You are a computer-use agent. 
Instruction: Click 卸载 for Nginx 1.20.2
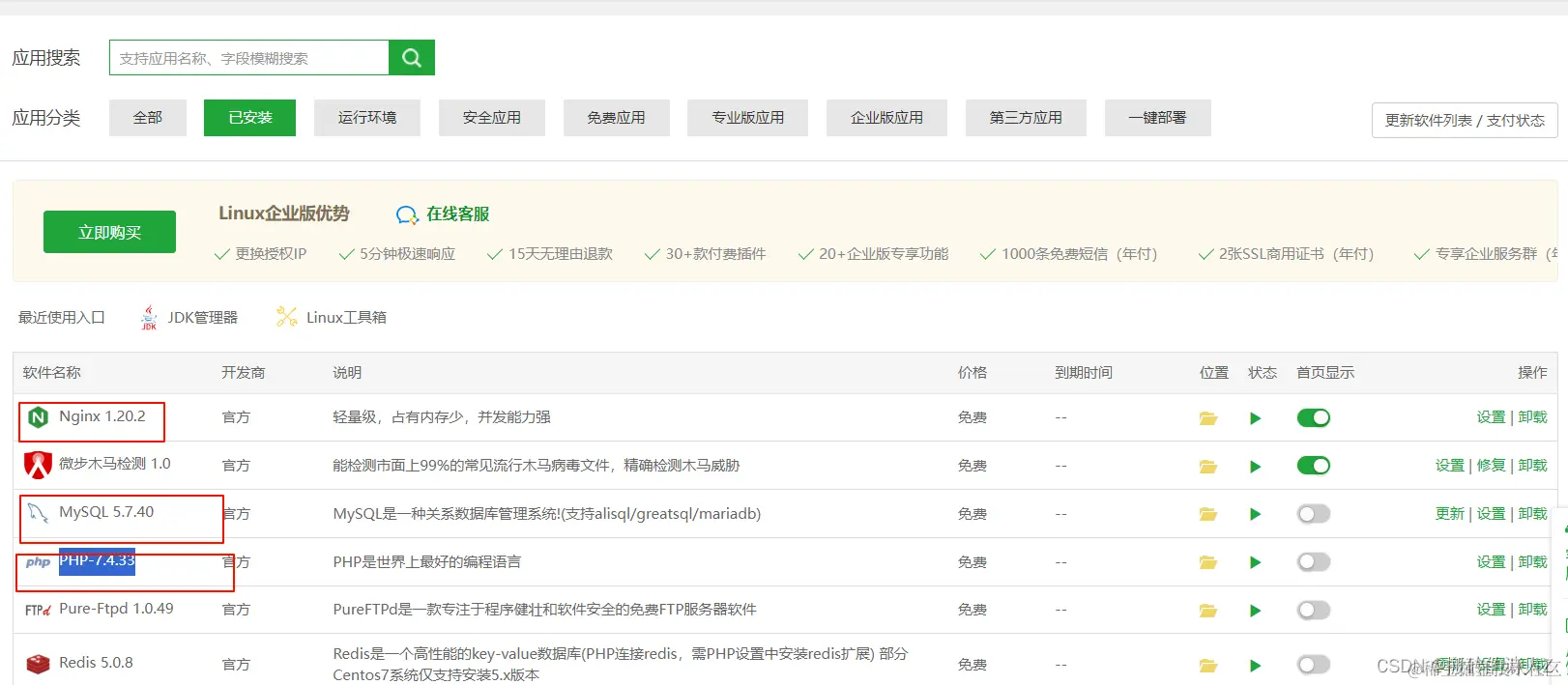pos(1532,417)
